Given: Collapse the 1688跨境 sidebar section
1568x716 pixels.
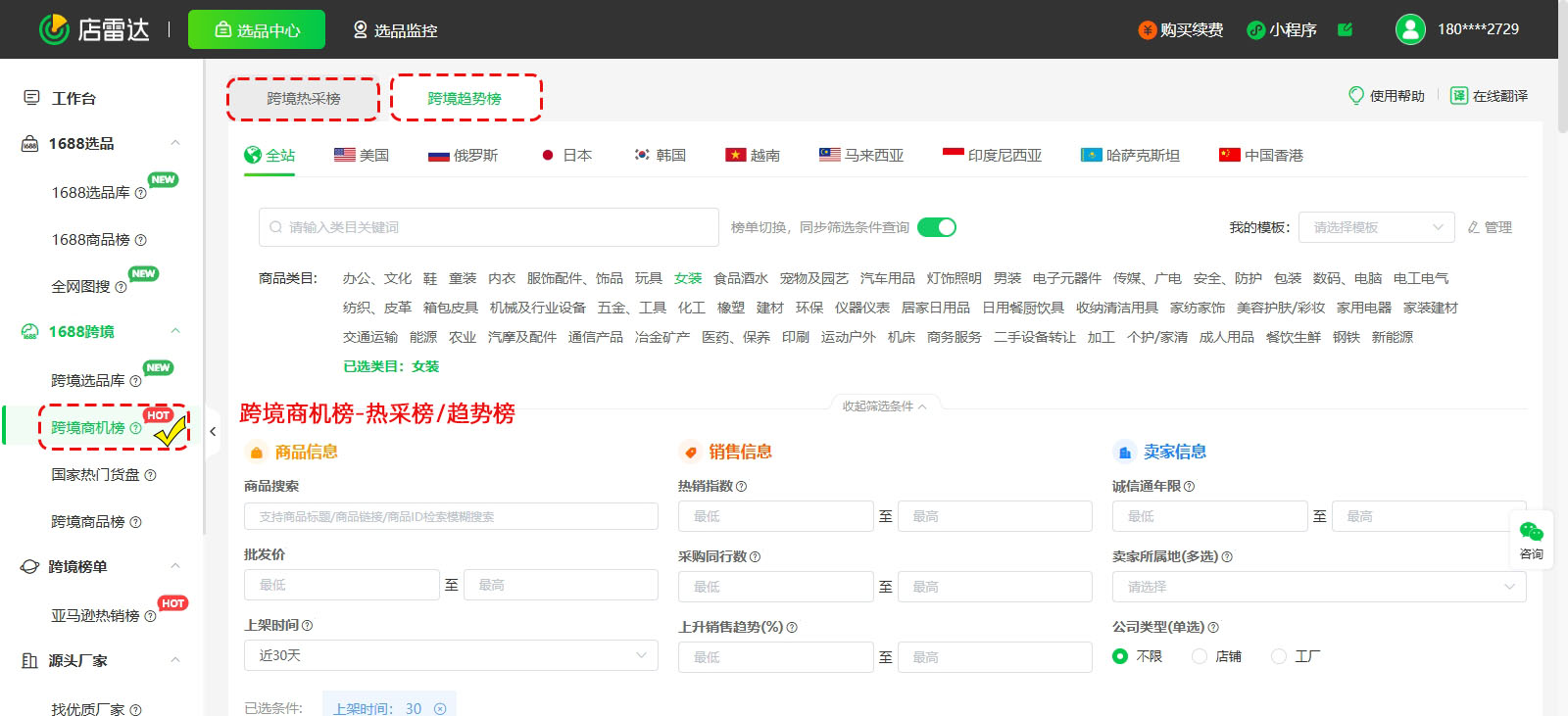Looking at the screenshot, I should (x=175, y=331).
